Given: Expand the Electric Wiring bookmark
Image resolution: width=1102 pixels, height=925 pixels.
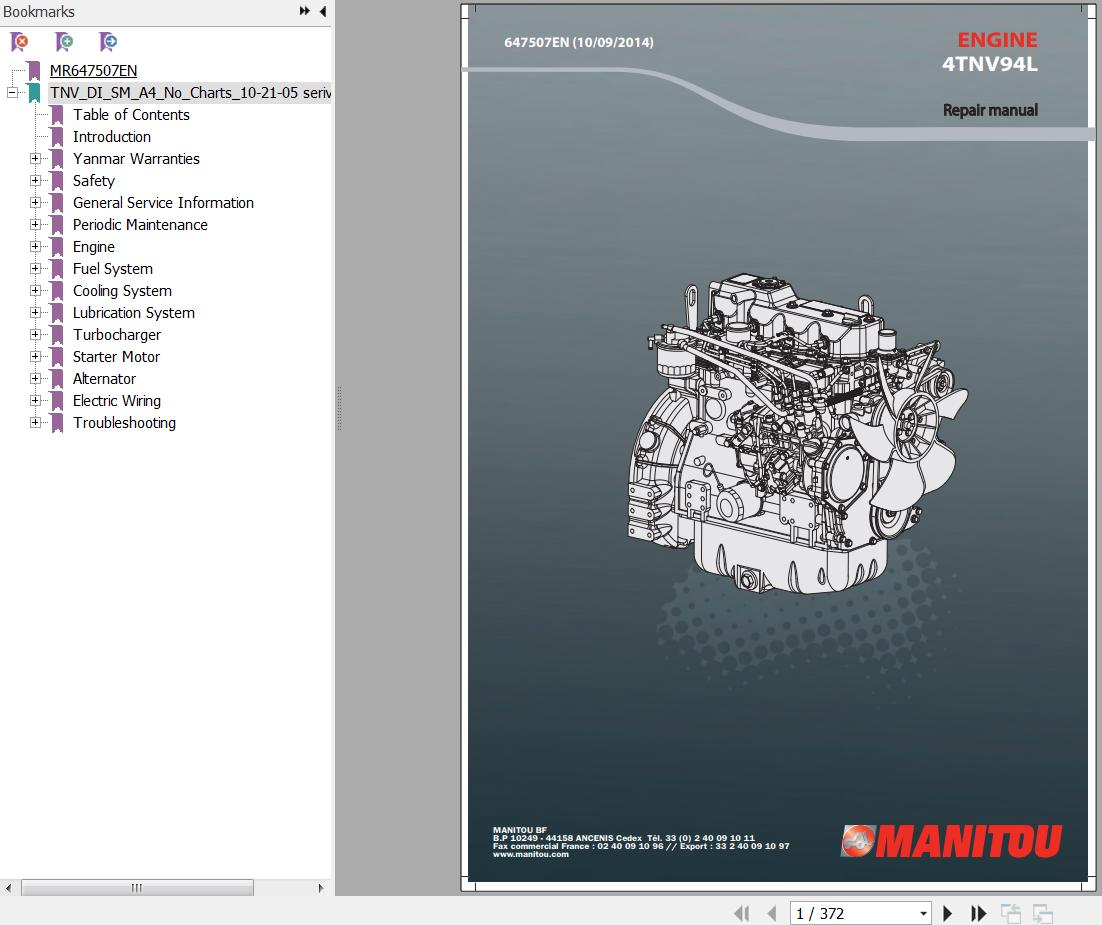Looking at the screenshot, I should coord(35,401).
